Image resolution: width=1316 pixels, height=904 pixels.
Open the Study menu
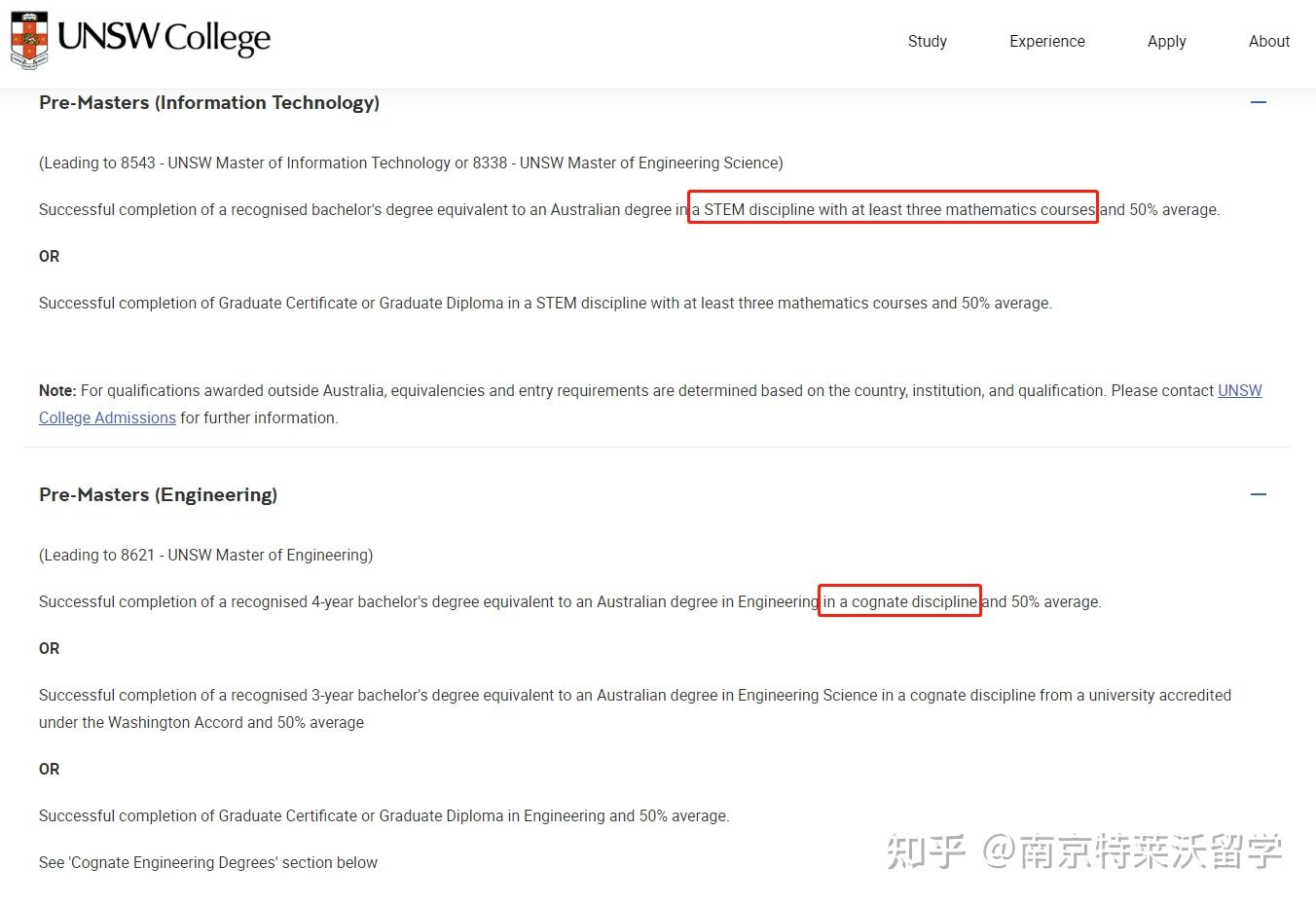point(927,41)
